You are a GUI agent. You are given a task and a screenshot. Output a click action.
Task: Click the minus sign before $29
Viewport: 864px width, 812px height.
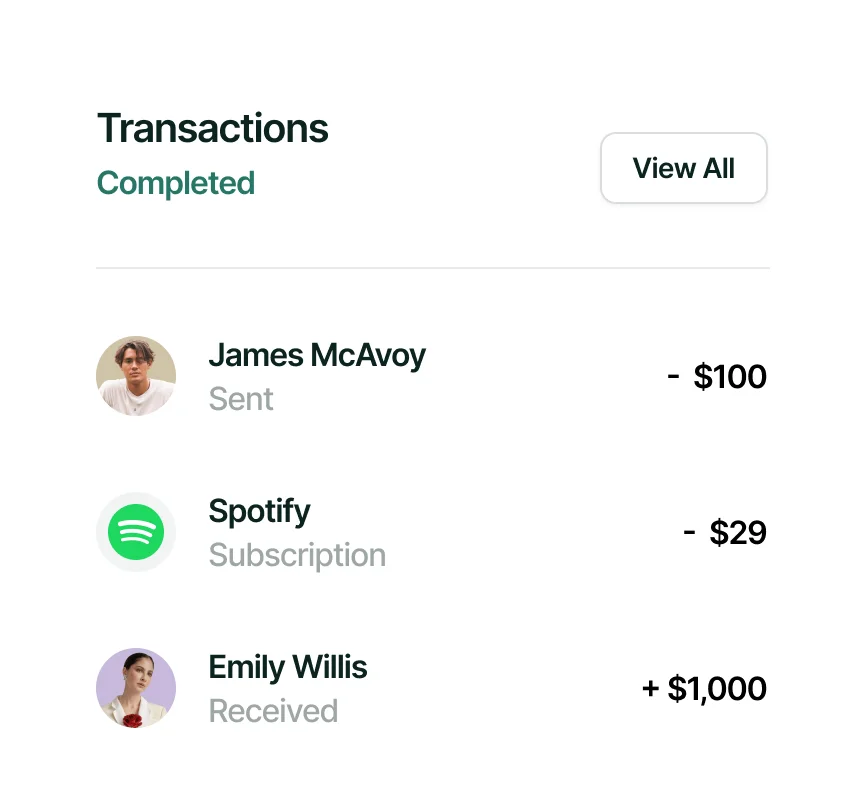[689, 533]
